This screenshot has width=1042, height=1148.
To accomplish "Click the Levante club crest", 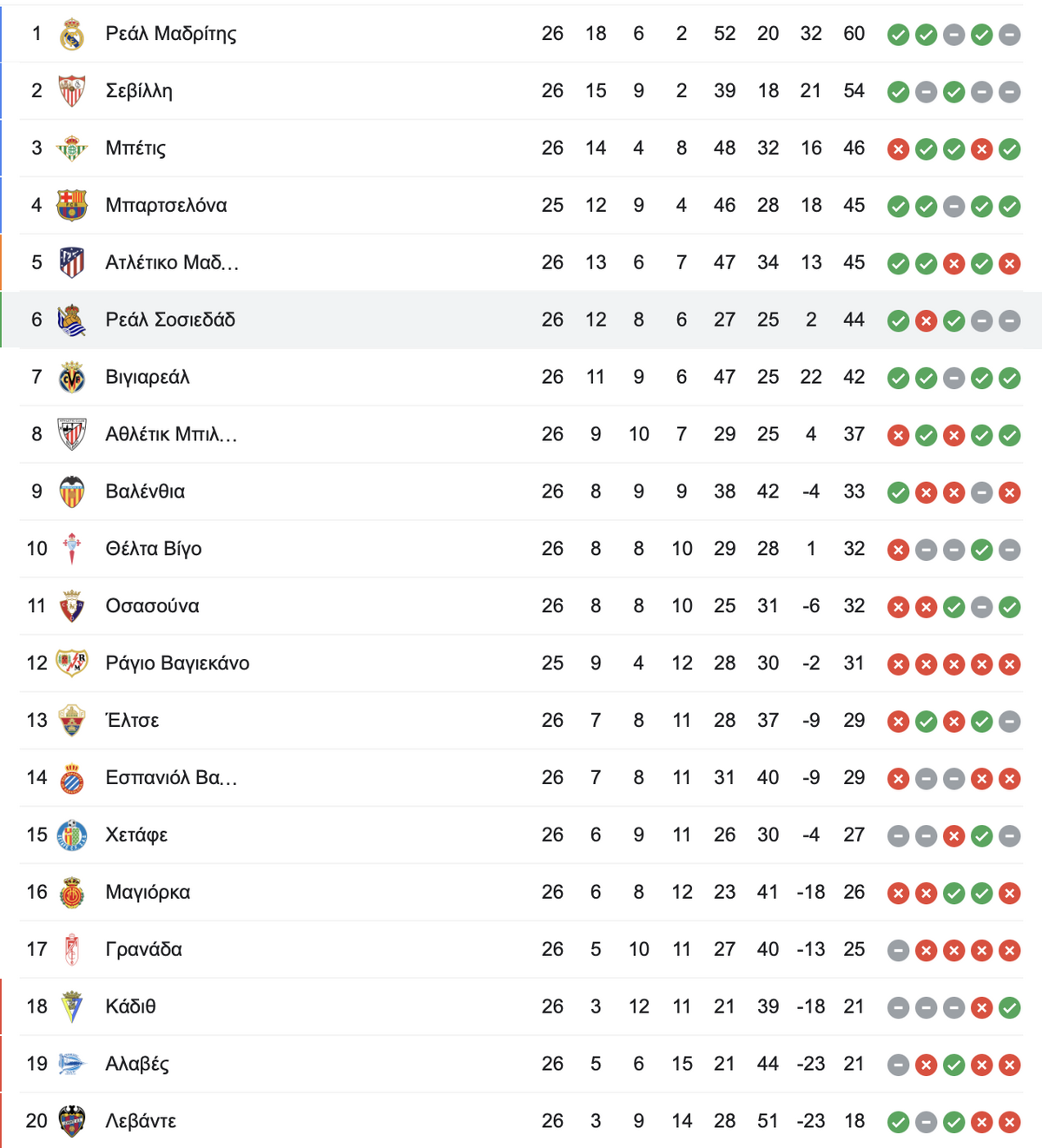I will (x=72, y=1121).
